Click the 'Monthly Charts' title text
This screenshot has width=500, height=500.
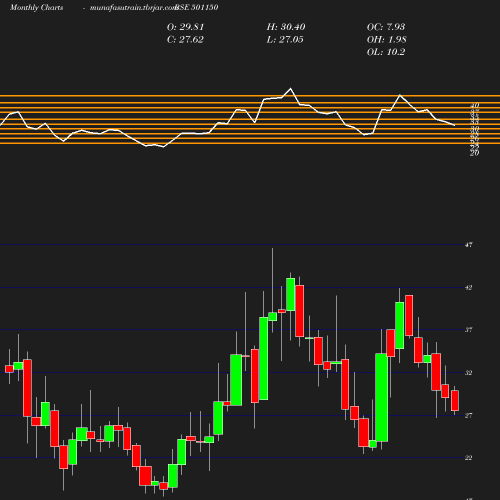[36, 7]
